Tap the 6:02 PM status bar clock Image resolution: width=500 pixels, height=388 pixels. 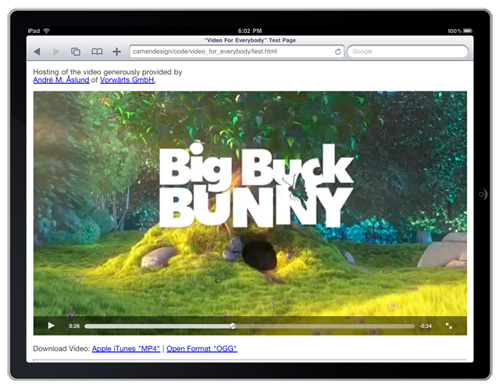[x=250, y=31]
